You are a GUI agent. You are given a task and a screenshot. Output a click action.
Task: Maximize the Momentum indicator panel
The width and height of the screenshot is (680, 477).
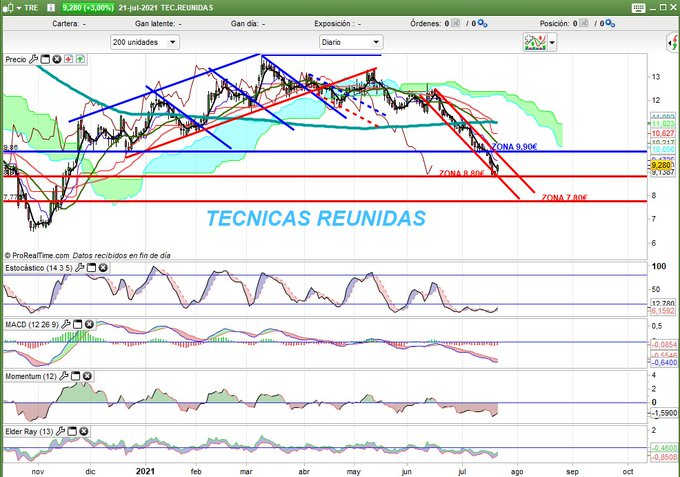tap(75, 376)
